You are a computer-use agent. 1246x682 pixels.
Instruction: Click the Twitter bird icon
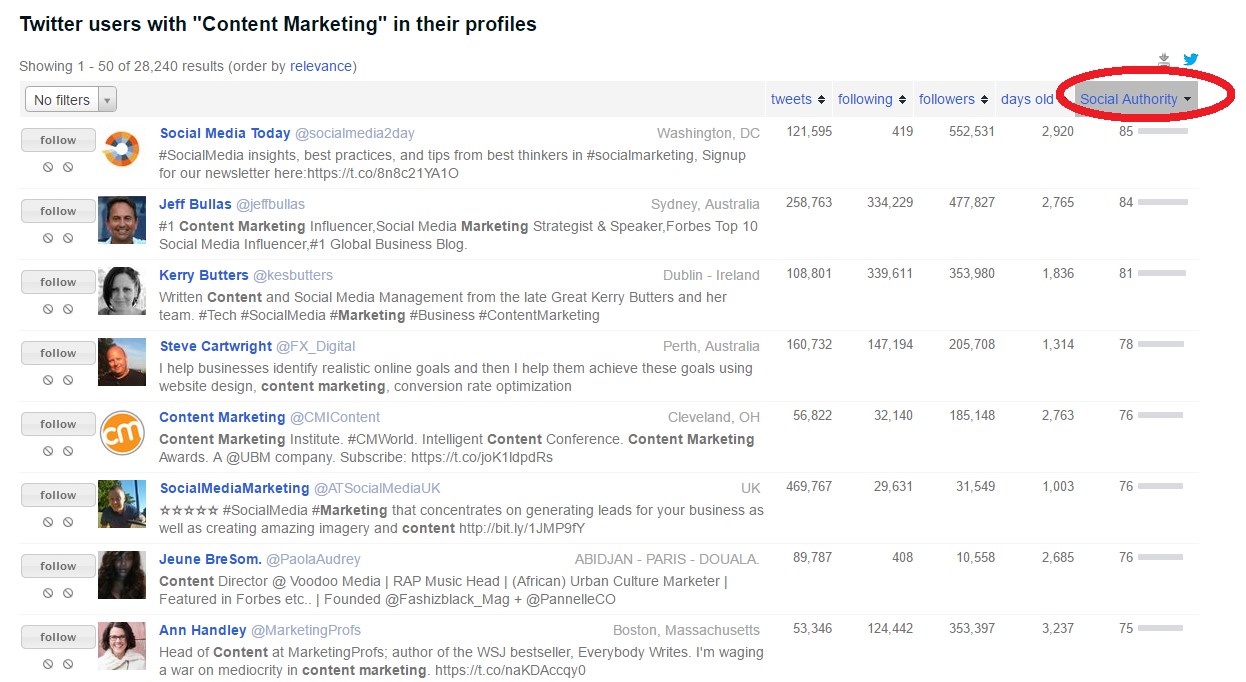[x=1191, y=59]
